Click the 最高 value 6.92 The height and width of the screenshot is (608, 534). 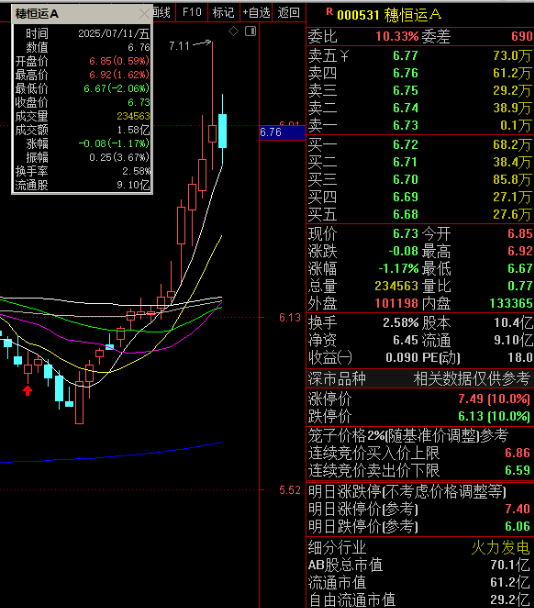pyautogui.click(x=520, y=251)
